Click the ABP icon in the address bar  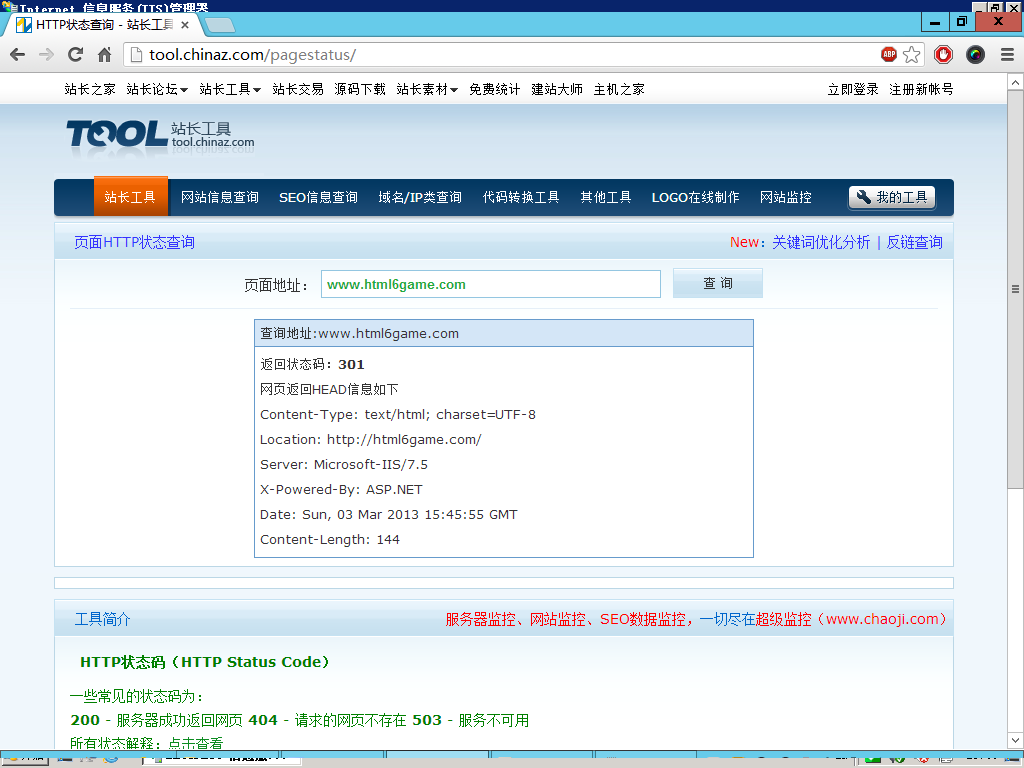(x=889, y=55)
